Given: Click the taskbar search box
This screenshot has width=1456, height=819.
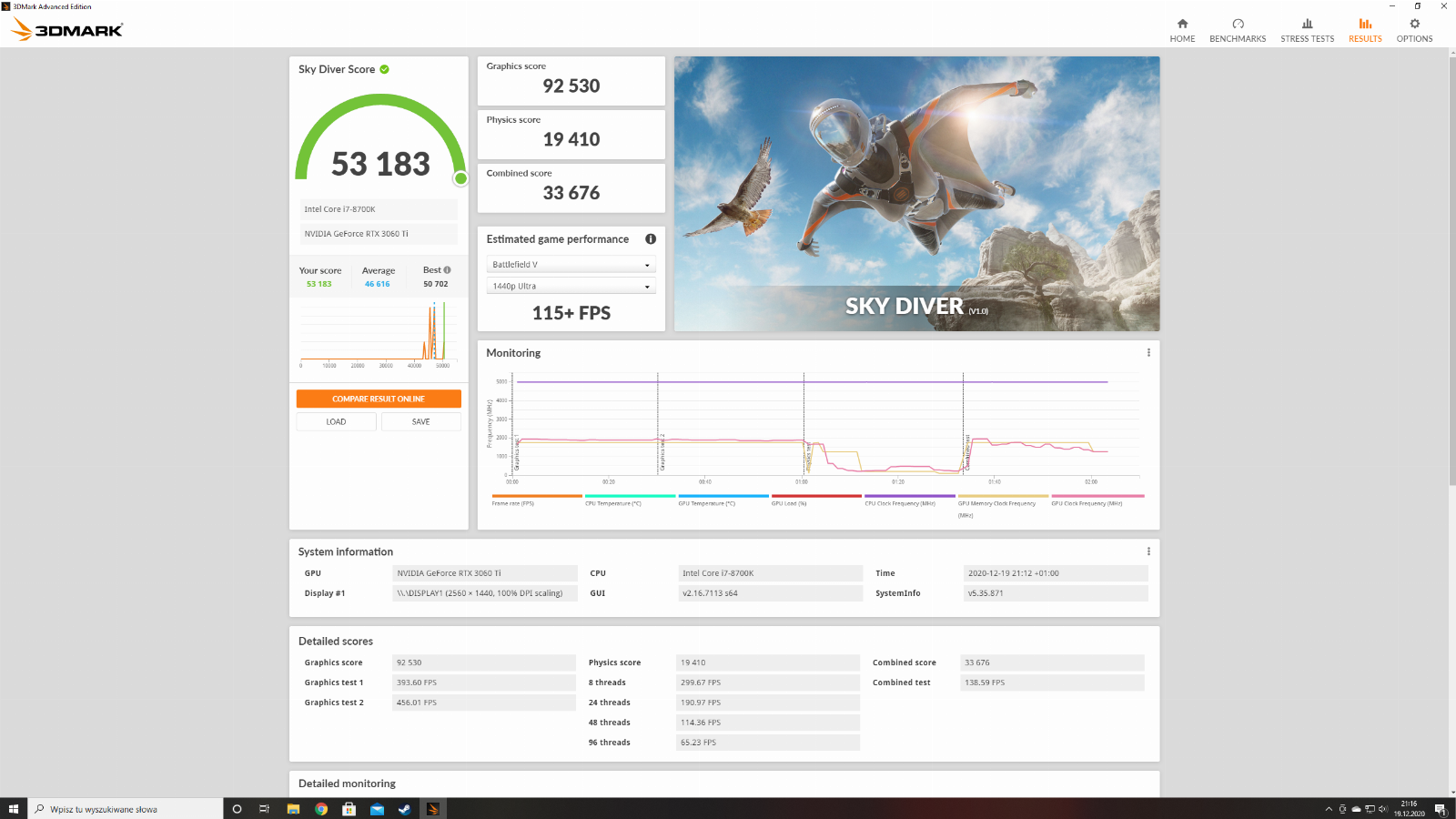Looking at the screenshot, I should [x=126, y=809].
